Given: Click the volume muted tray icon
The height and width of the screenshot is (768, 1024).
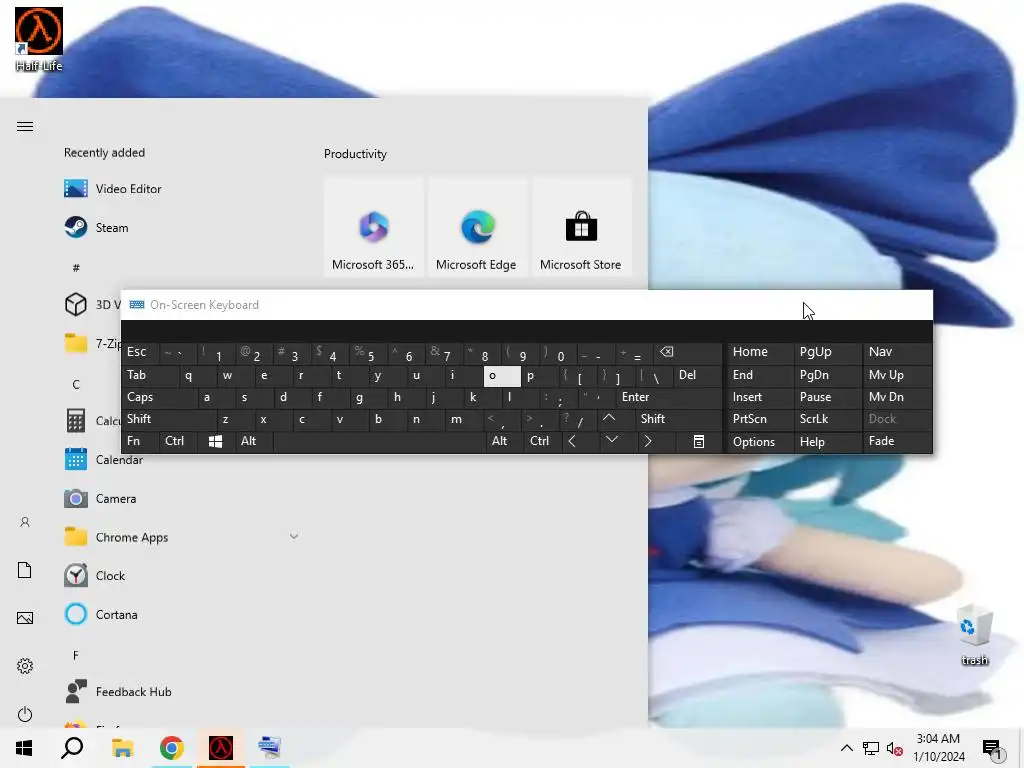Looking at the screenshot, I should coord(894,748).
